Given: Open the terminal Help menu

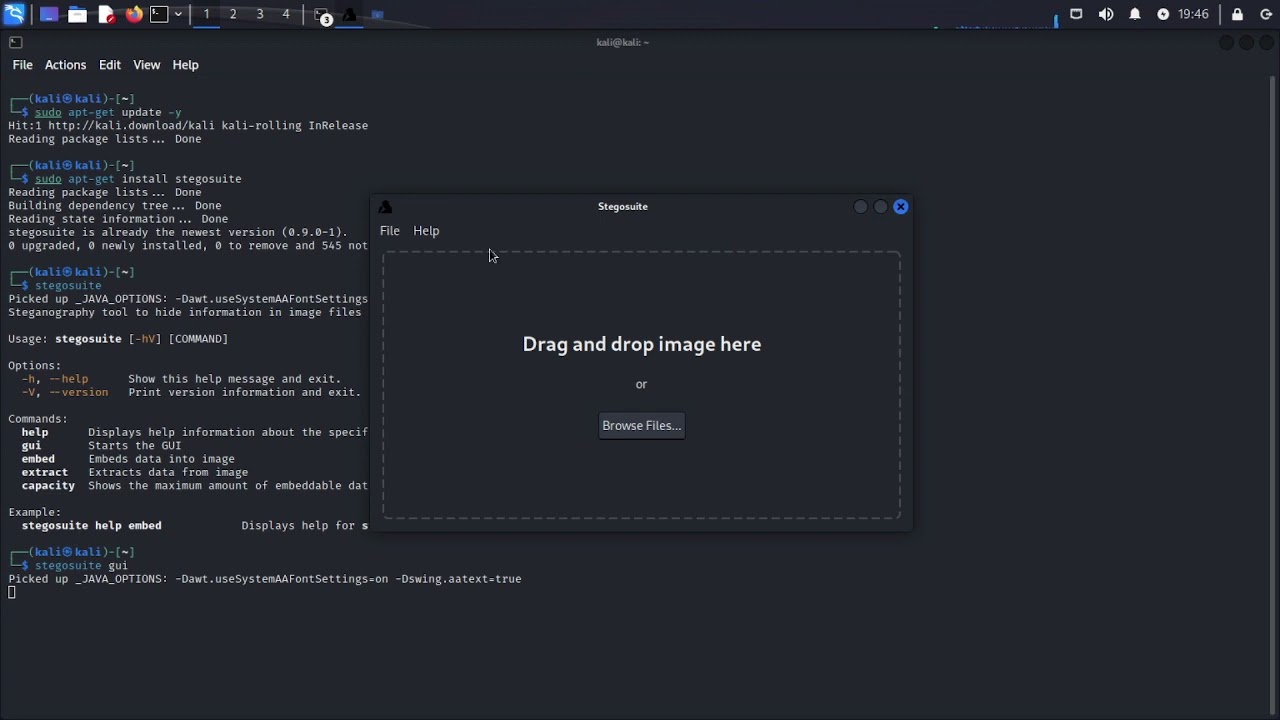Looking at the screenshot, I should pos(185,65).
